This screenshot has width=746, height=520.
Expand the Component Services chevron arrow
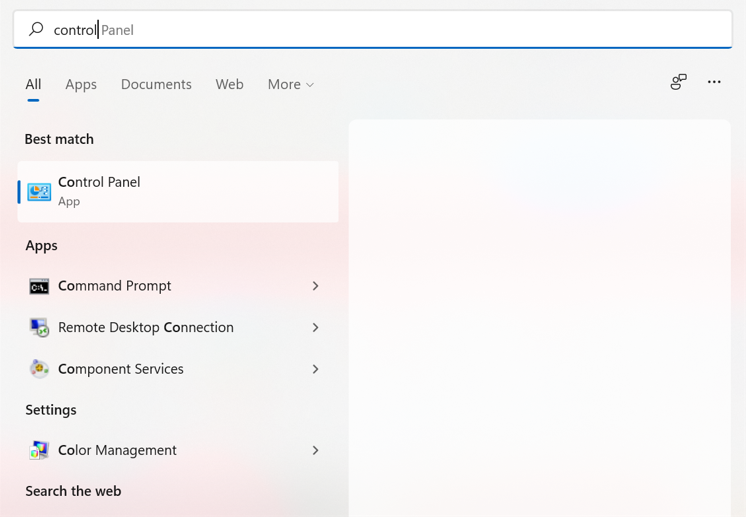315,369
